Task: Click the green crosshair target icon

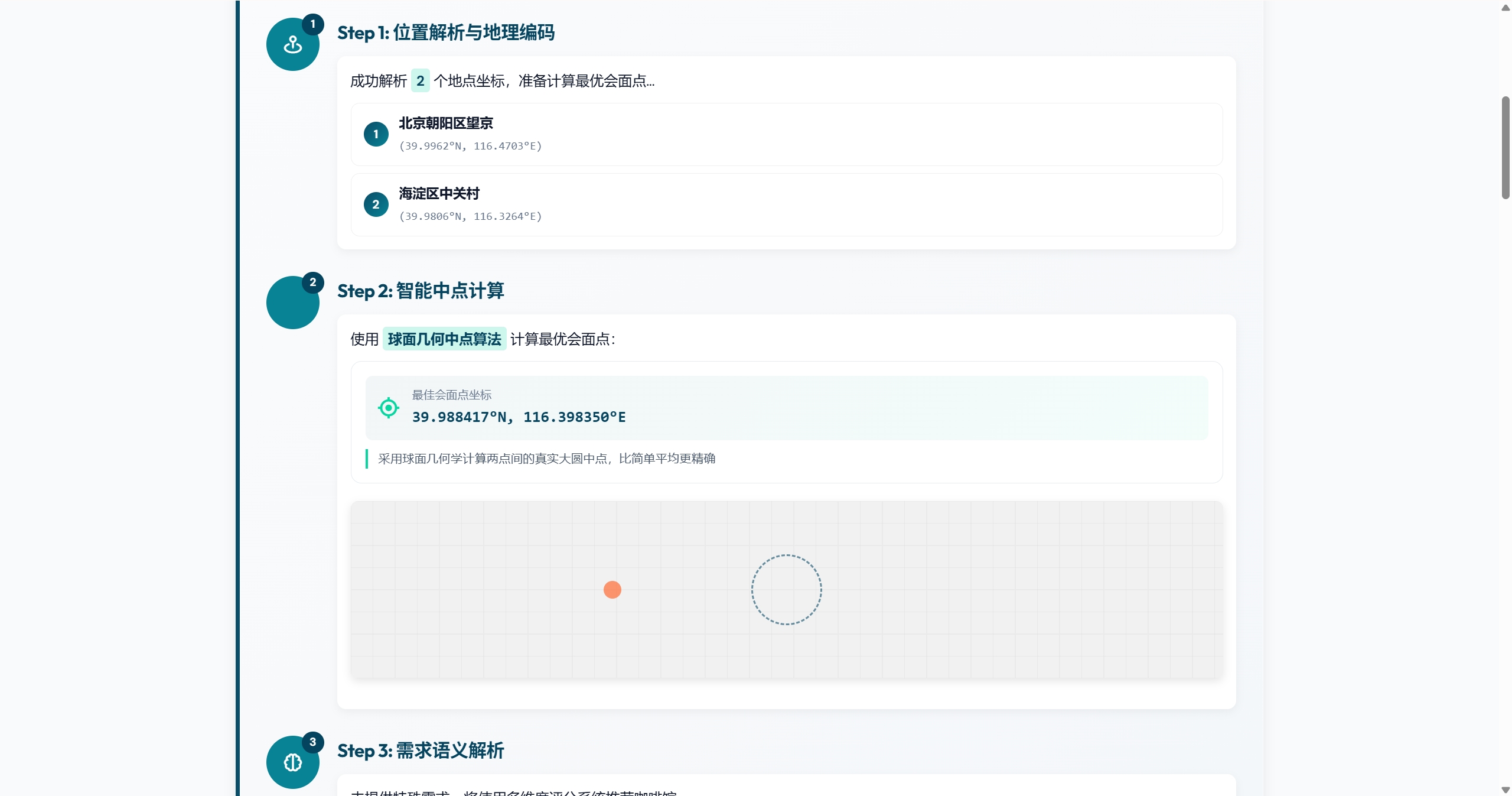Action: (x=388, y=408)
